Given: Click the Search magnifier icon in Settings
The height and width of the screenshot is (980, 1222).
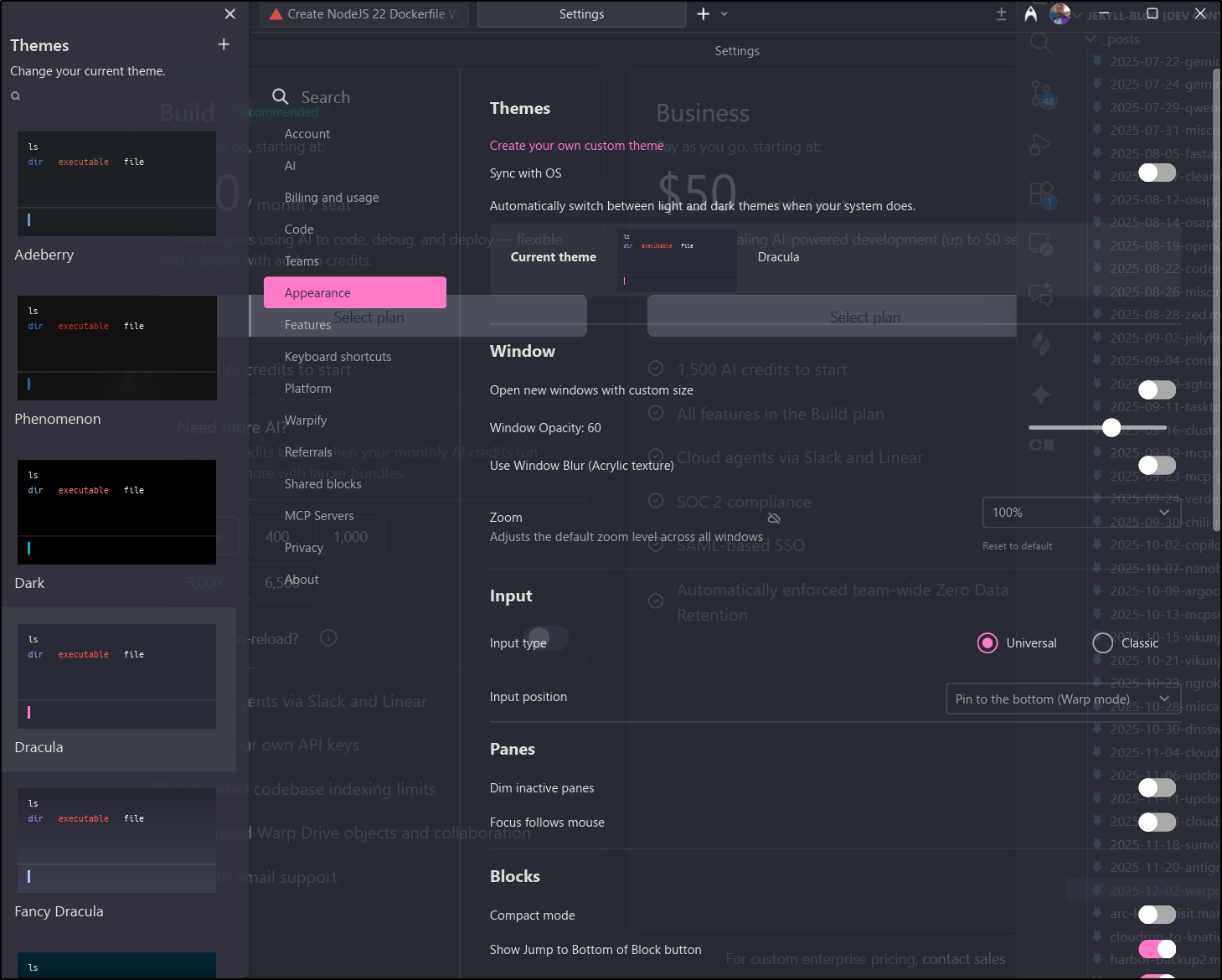Looking at the screenshot, I should (x=281, y=97).
